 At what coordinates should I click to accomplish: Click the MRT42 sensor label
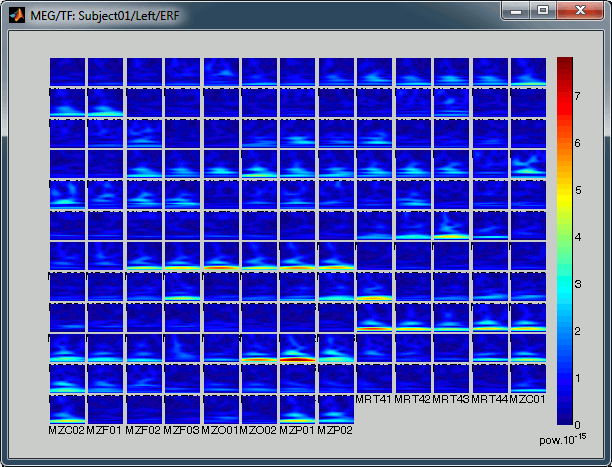pos(413,400)
